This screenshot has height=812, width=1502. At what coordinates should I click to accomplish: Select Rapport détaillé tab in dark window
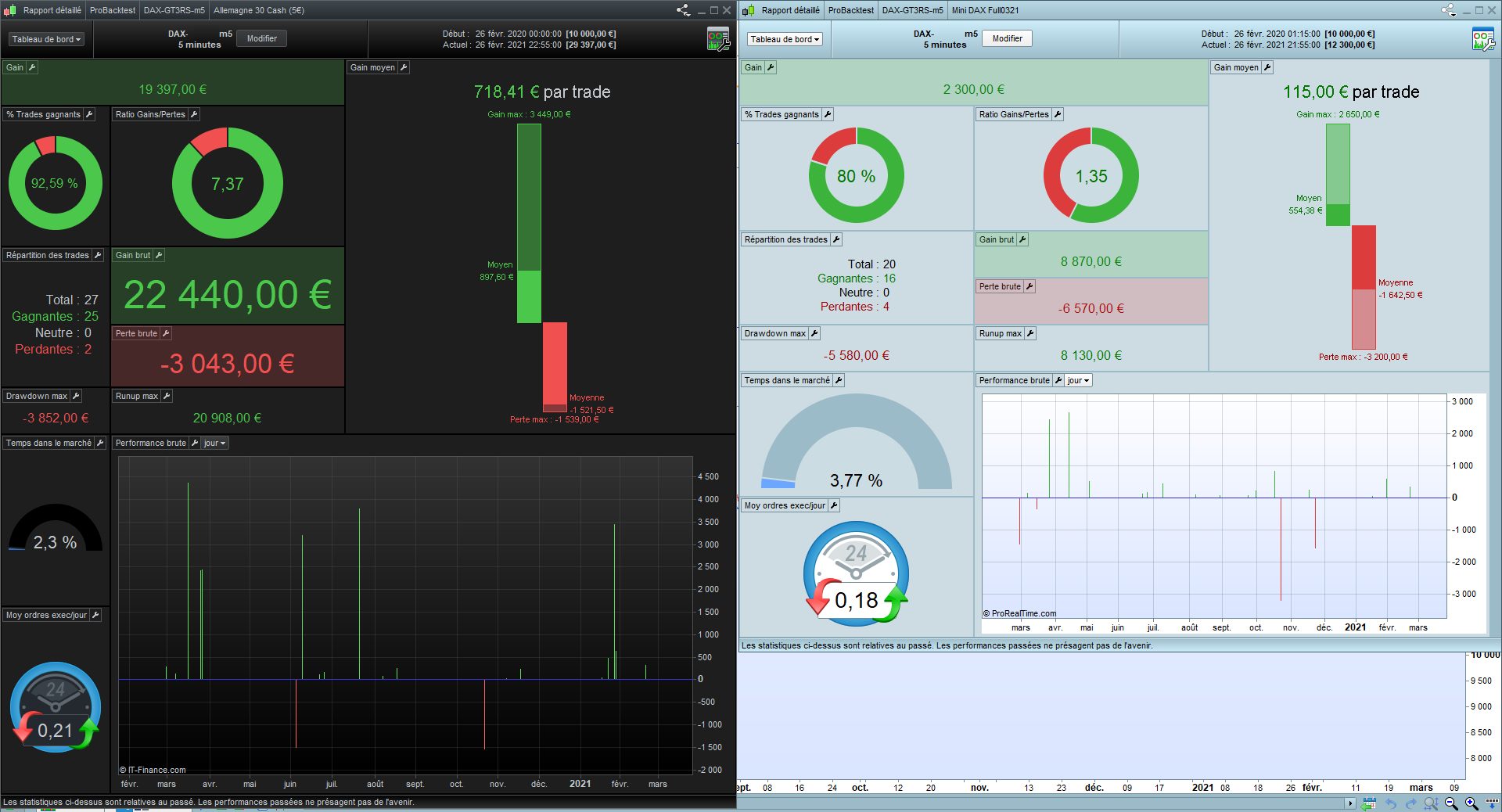click(52, 10)
